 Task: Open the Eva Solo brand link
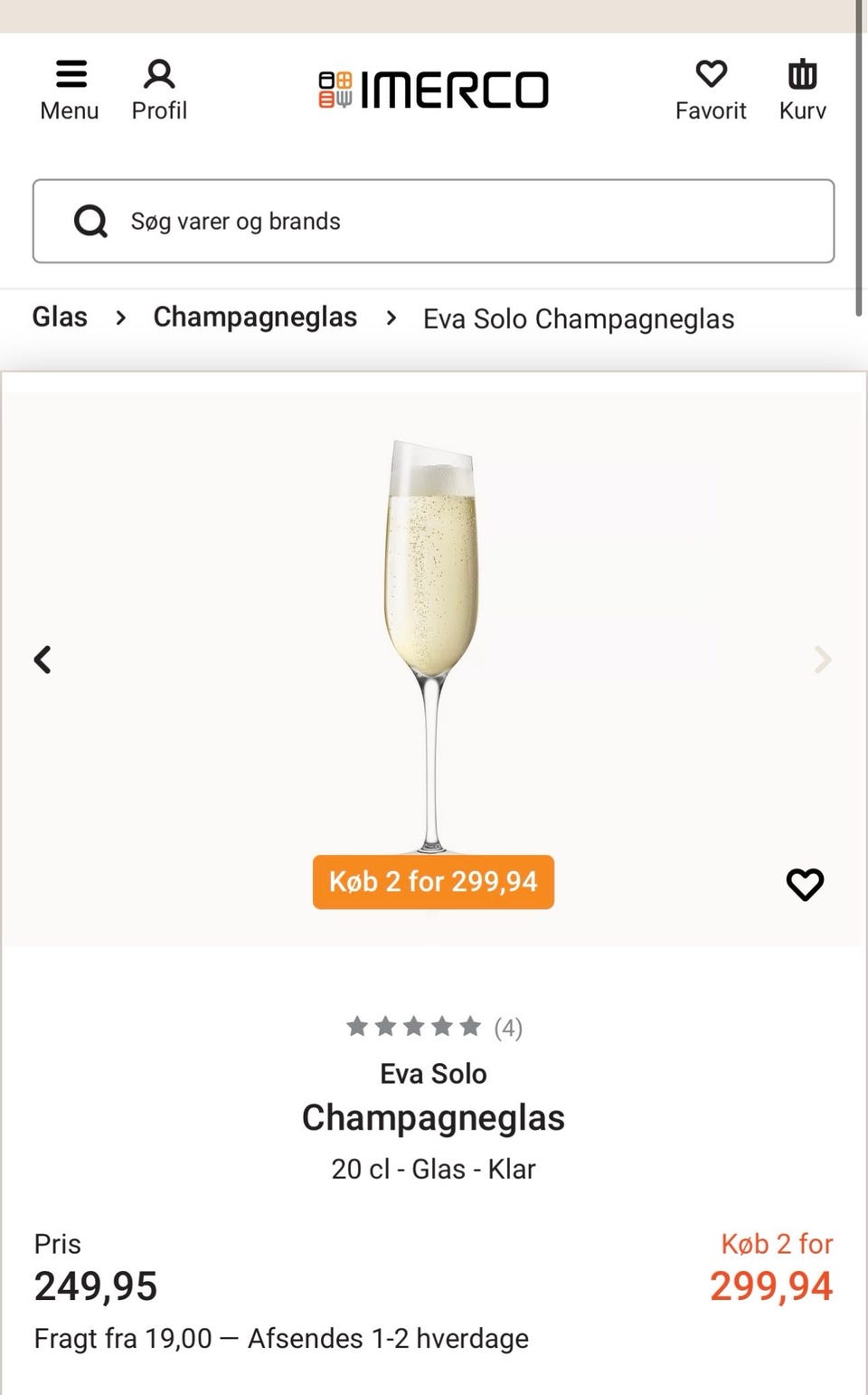click(x=433, y=1074)
